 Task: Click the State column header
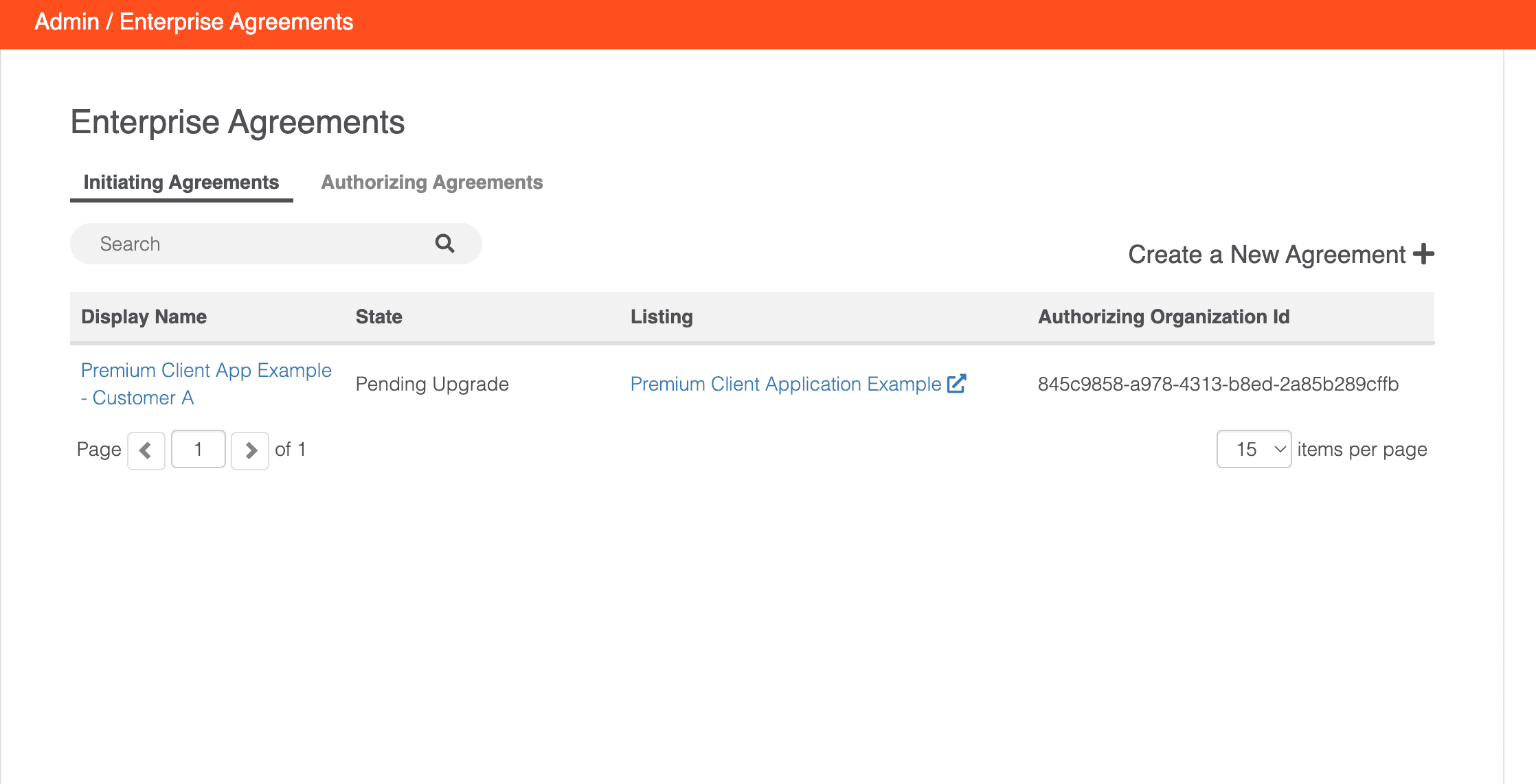coord(379,317)
